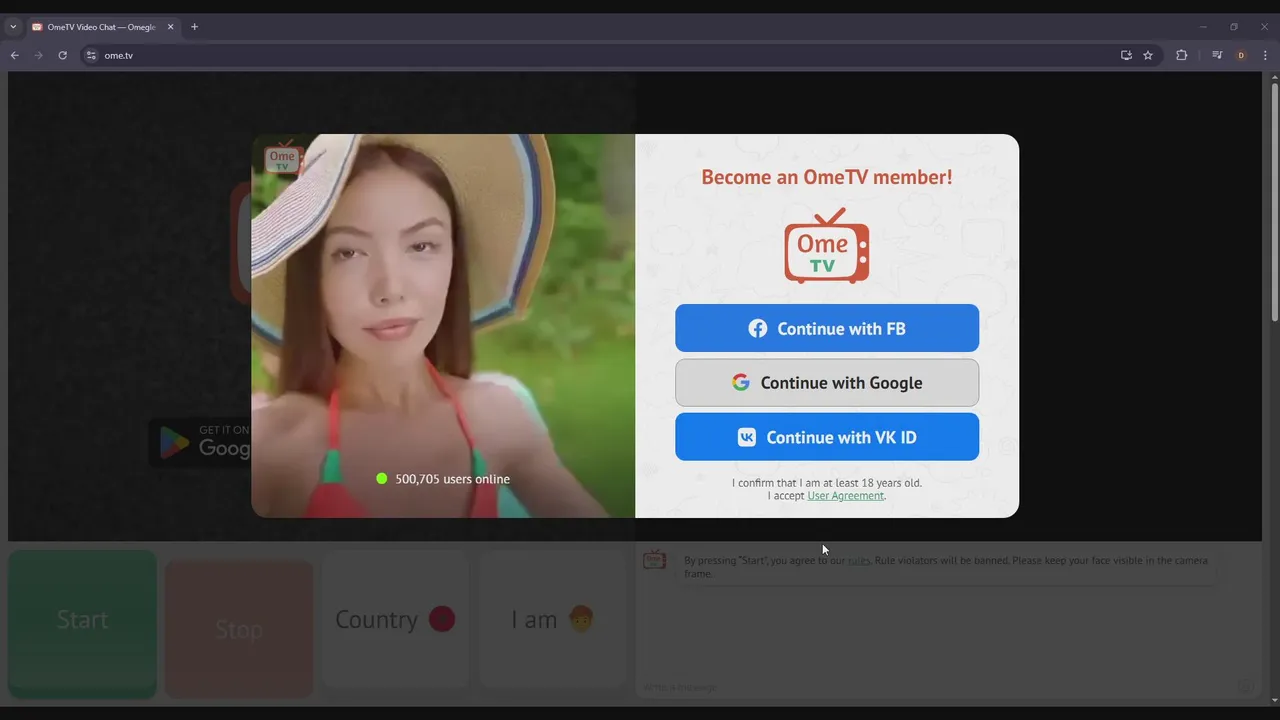Install app icon in address bar

1126,55
